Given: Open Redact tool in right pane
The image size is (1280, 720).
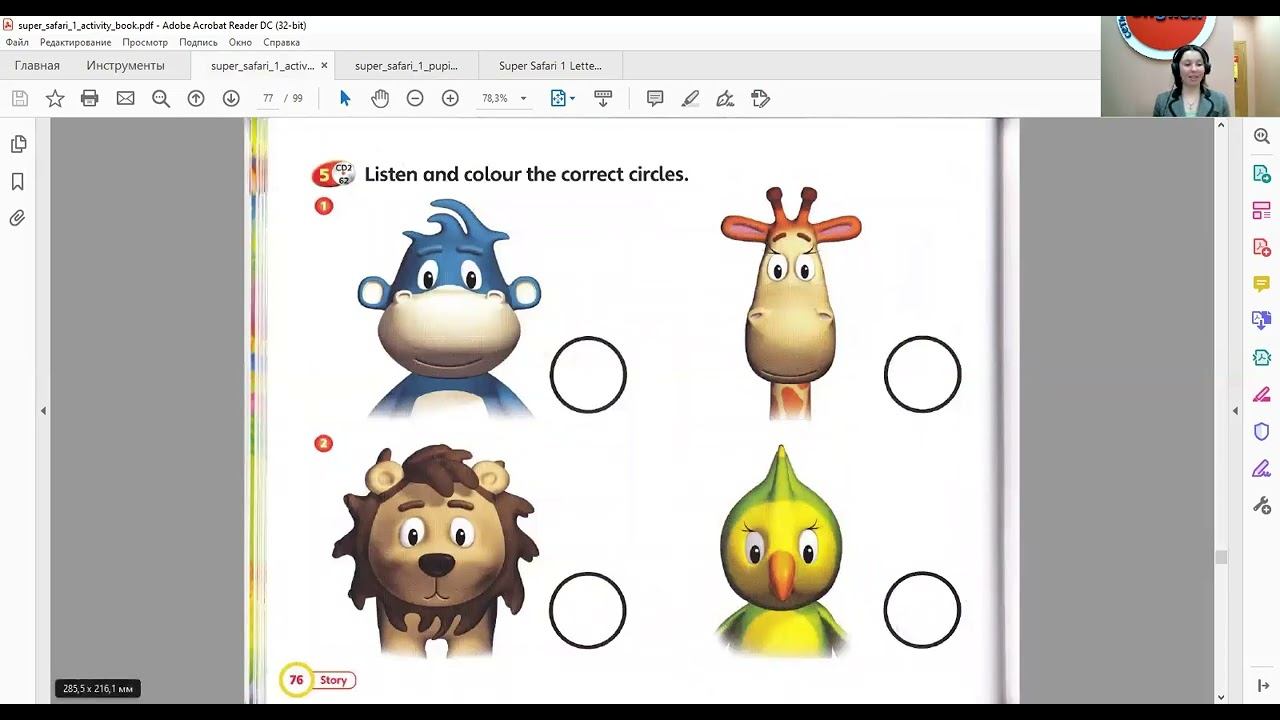Looking at the screenshot, I should 1262,394.
